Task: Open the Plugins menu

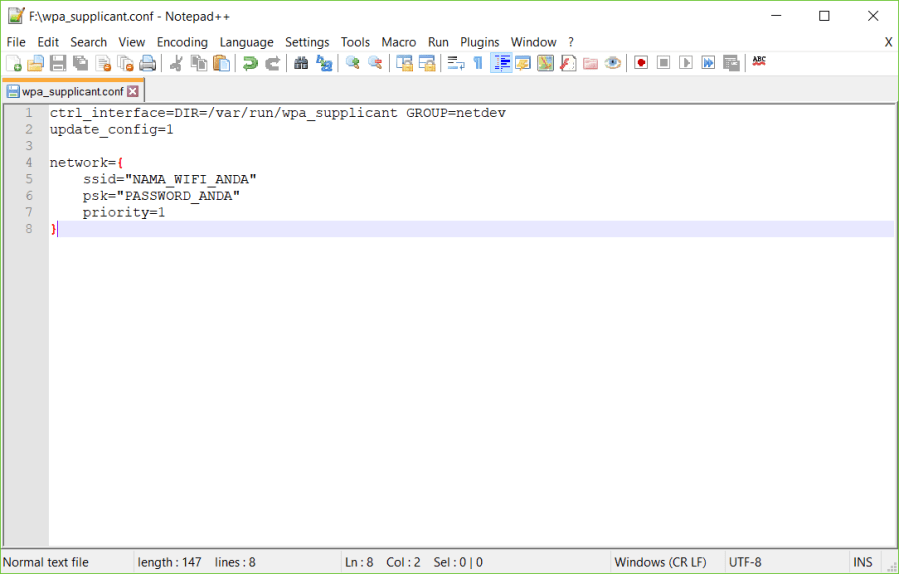Action: coord(480,42)
